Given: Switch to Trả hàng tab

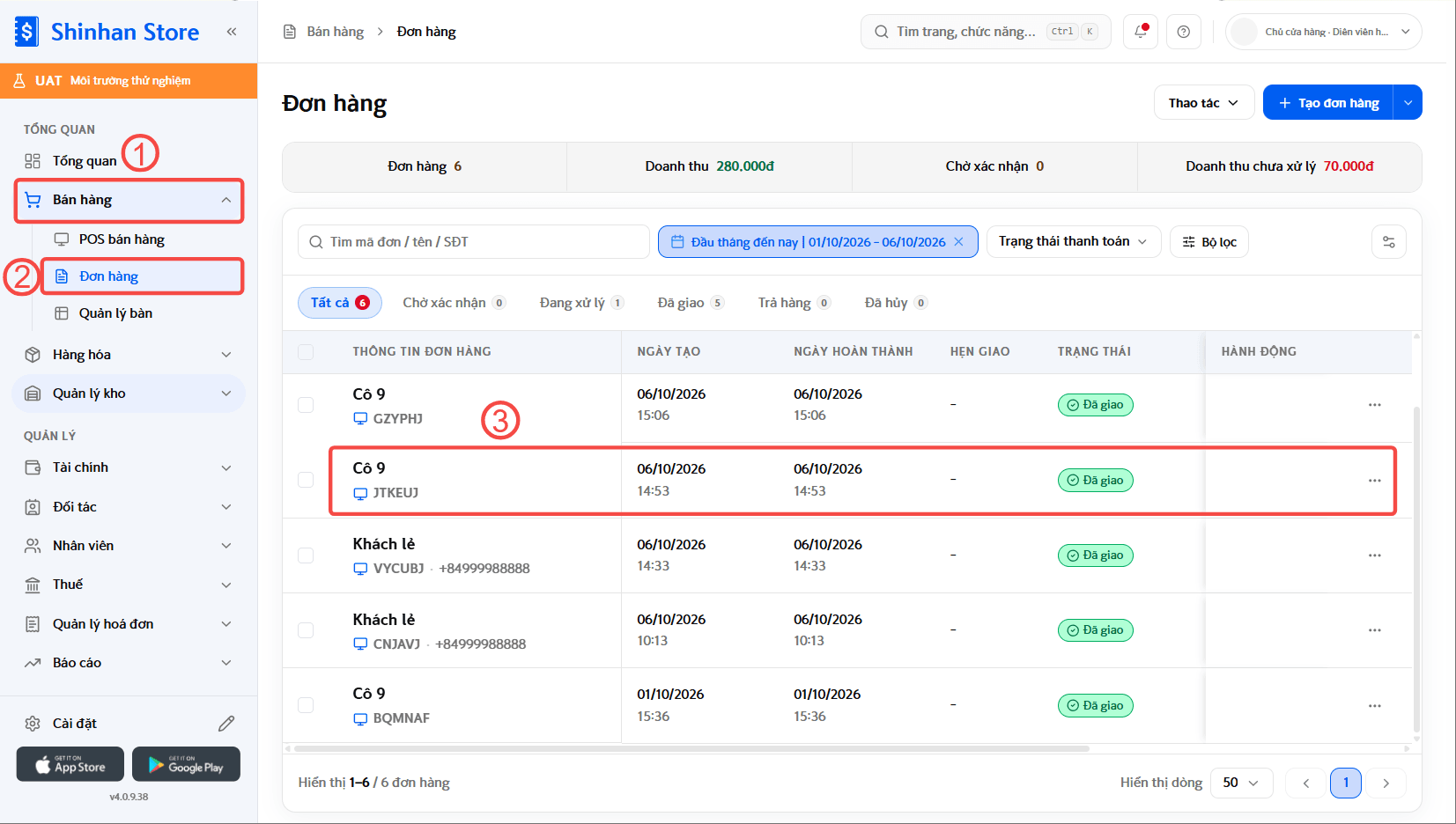Looking at the screenshot, I should (x=794, y=303).
